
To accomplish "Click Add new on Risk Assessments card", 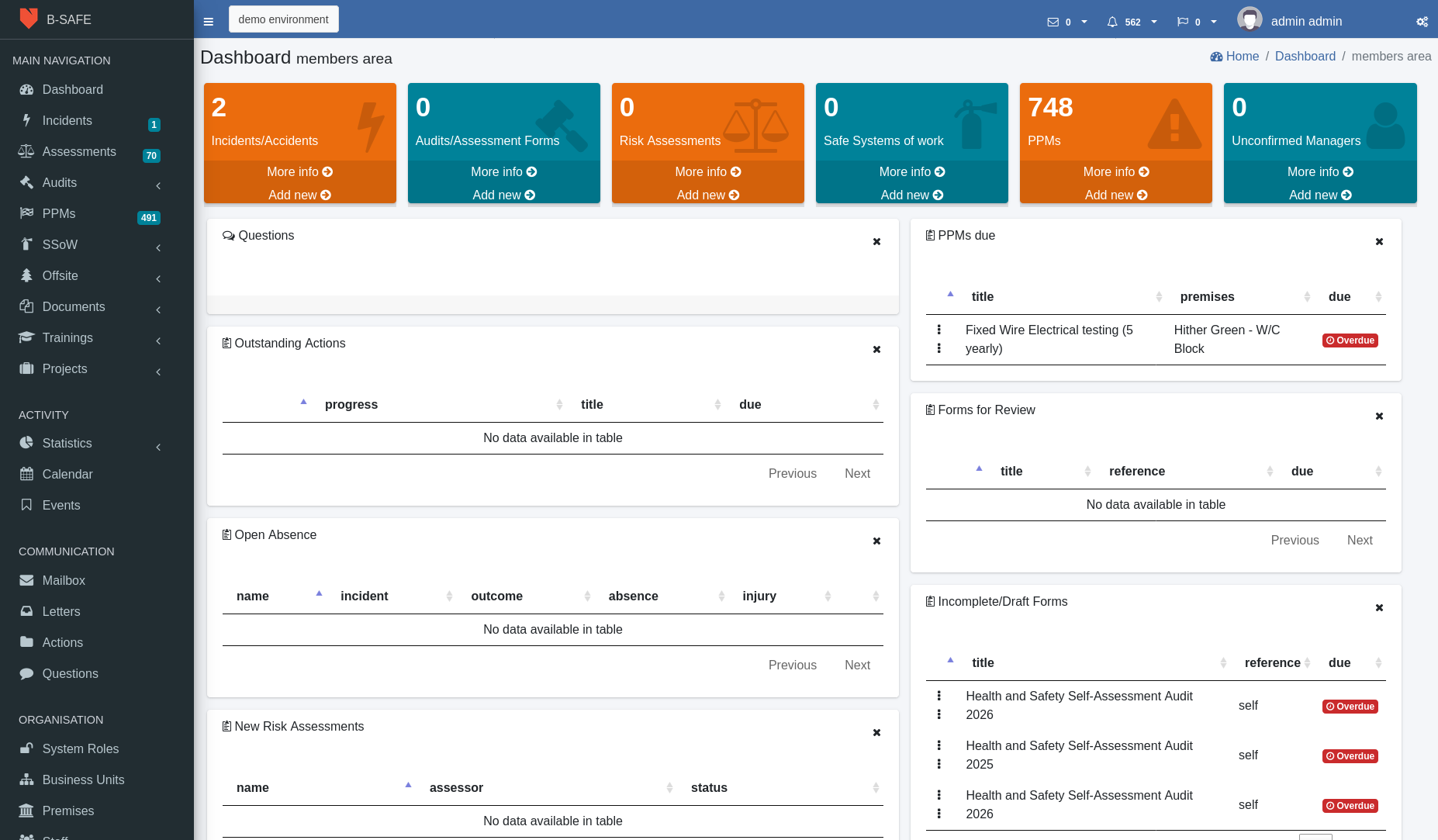I will [x=707, y=195].
